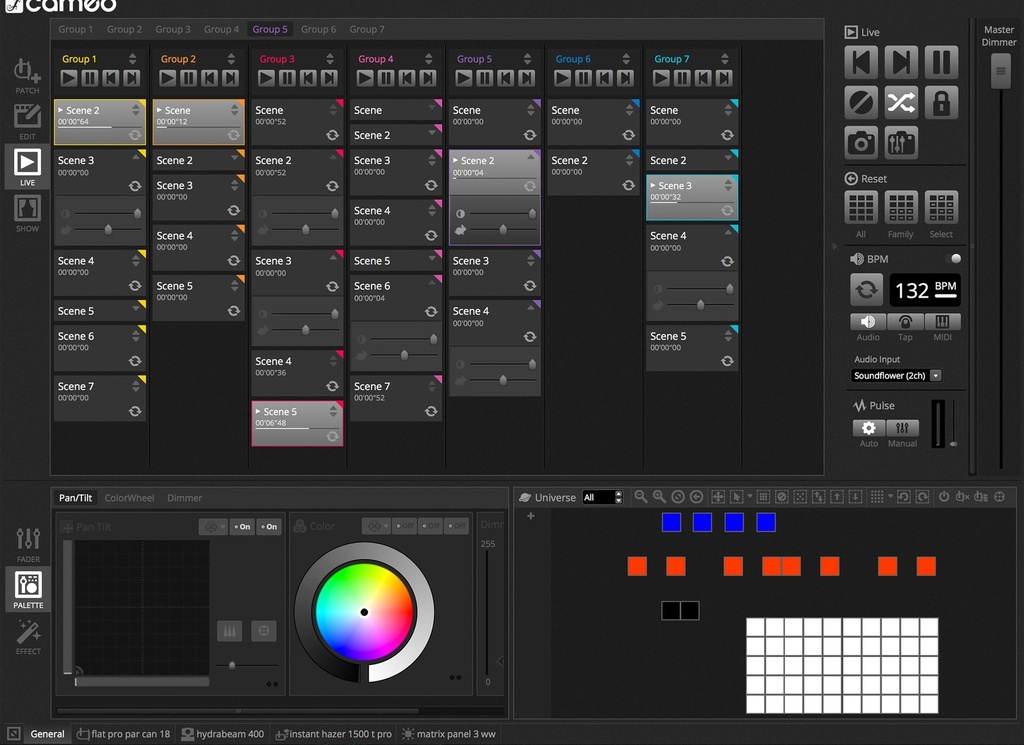Switch to Group 3 tab
Image resolution: width=1024 pixels, height=745 pixels.
click(172, 29)
